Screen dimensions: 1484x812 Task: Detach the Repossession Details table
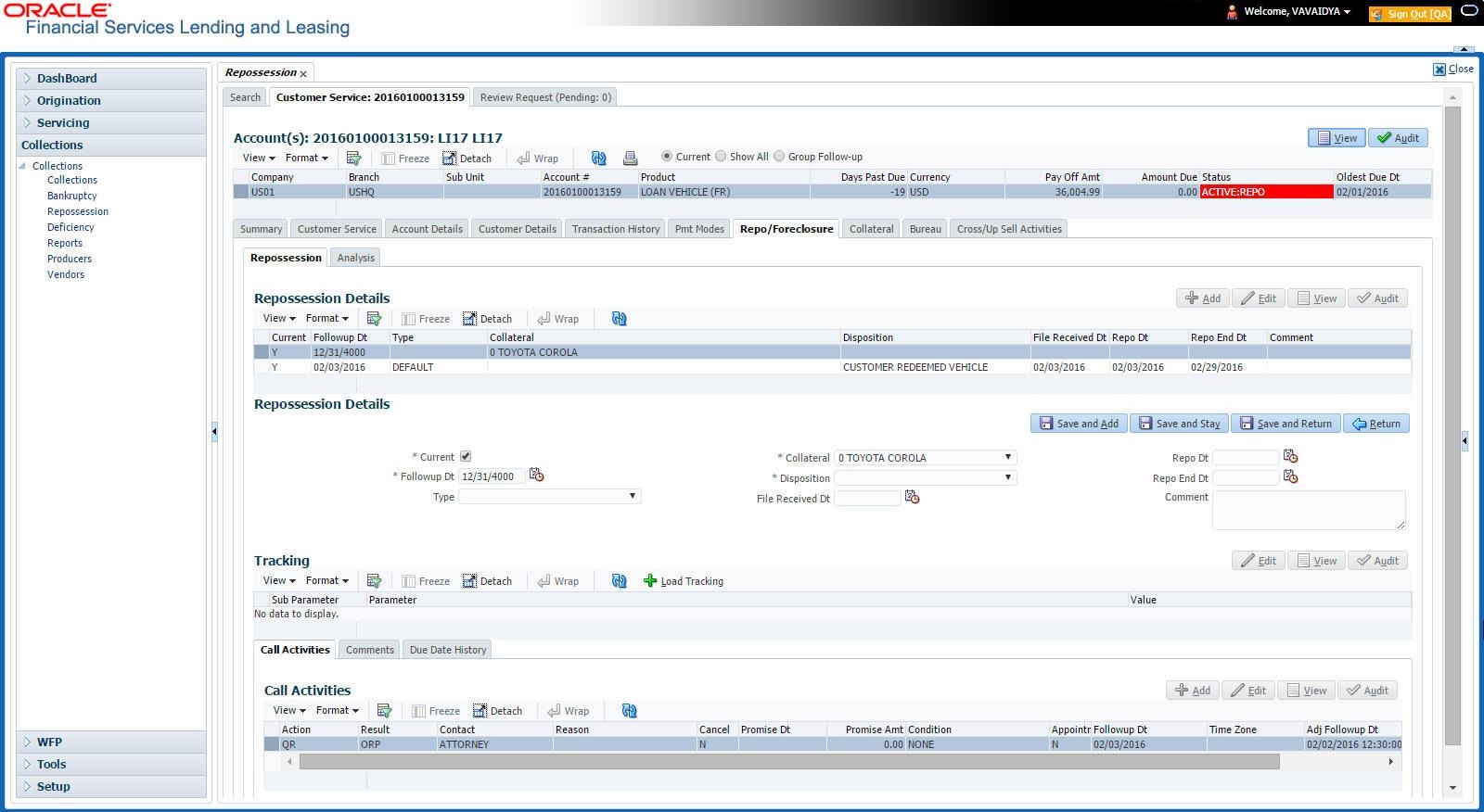point(487,319)
